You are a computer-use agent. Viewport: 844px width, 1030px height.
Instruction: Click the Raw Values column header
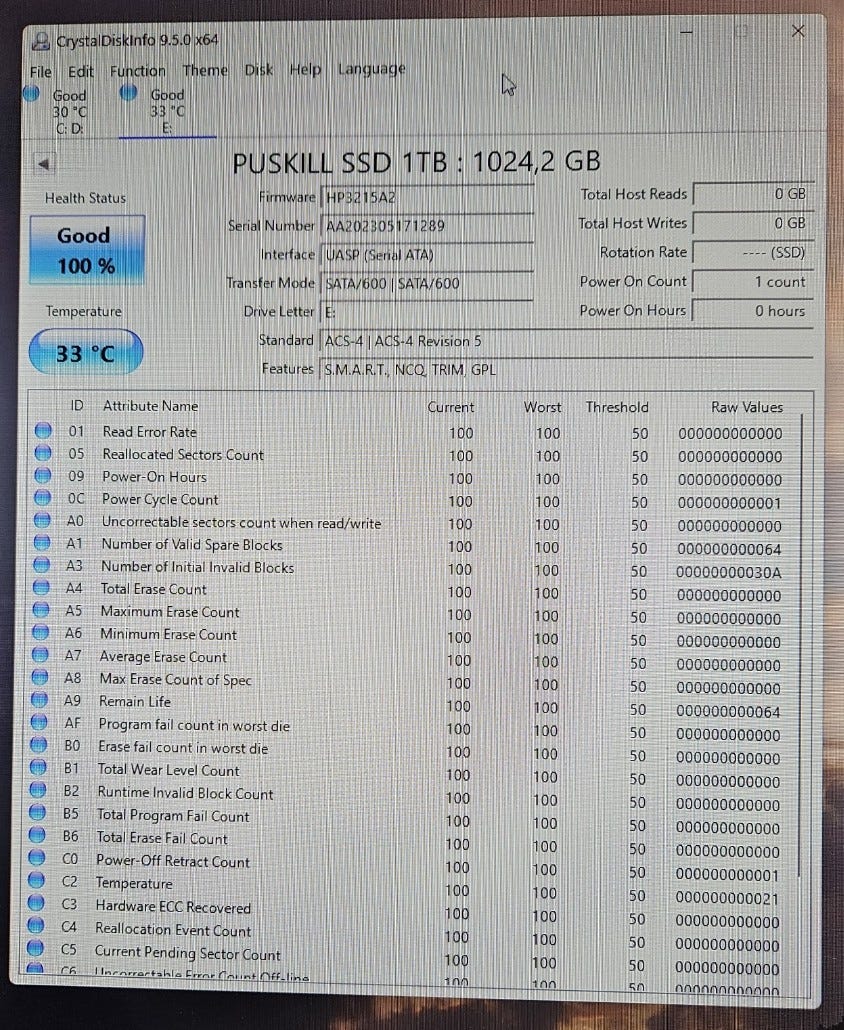[x=747, y=407]
